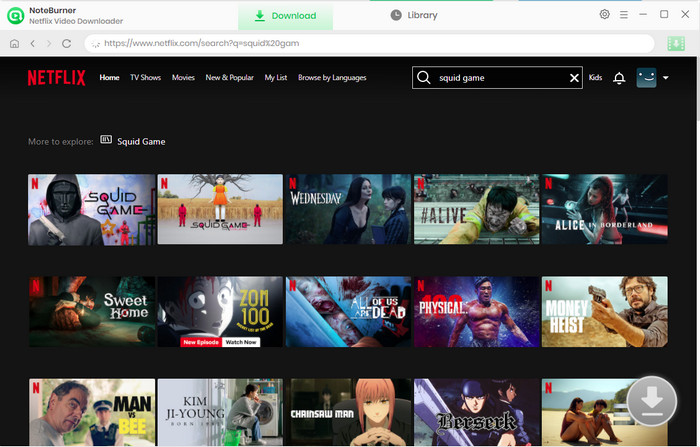Image resolution: width=700 pixels, height=447 pixels.
Task: Go to the browser home page
Action: tap(14, 43)
